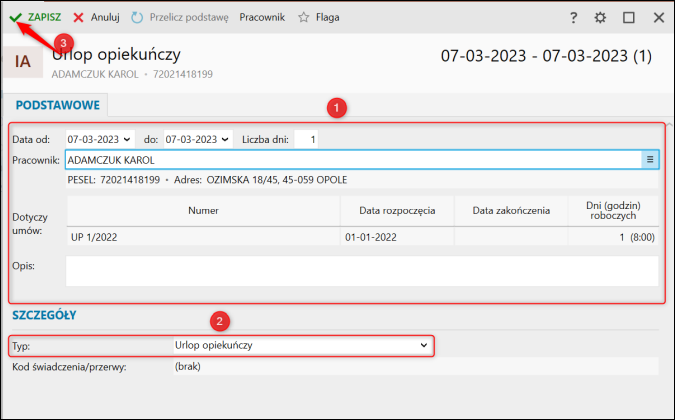This screenshot has width=675, height=420.
Task: Select contract row UP 1/2022
Action: (362, 237)
